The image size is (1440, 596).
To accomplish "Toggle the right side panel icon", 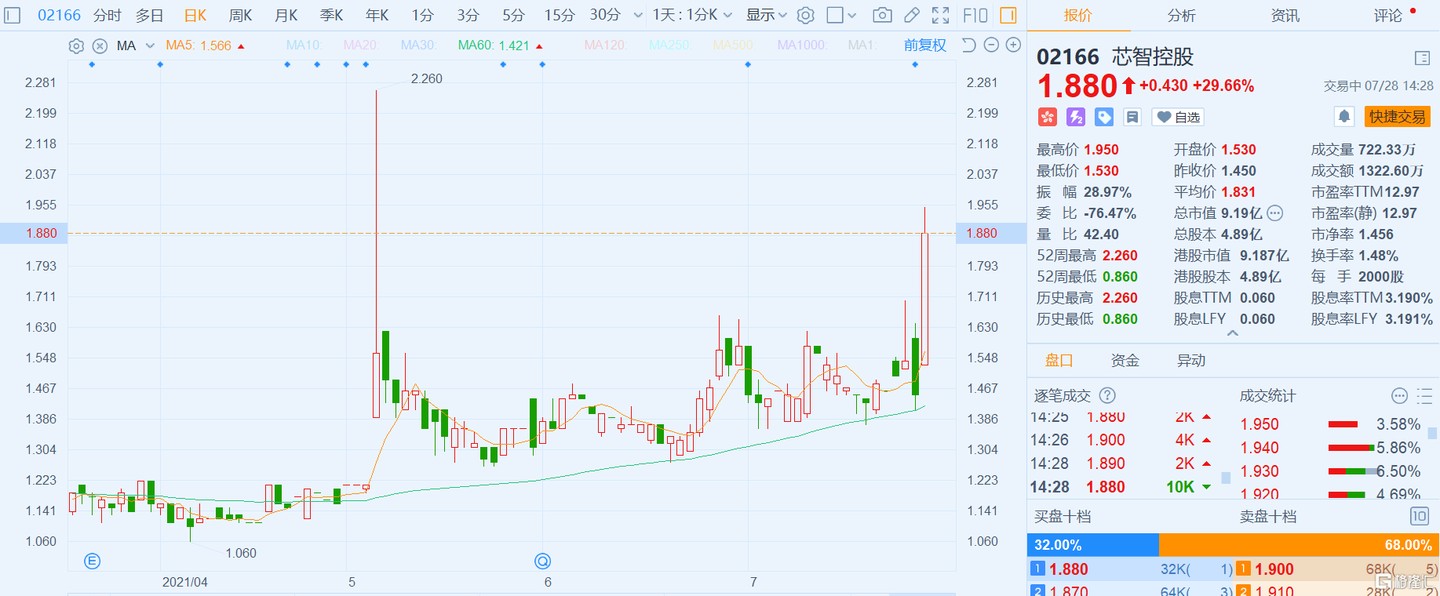I will point(1008,15).
